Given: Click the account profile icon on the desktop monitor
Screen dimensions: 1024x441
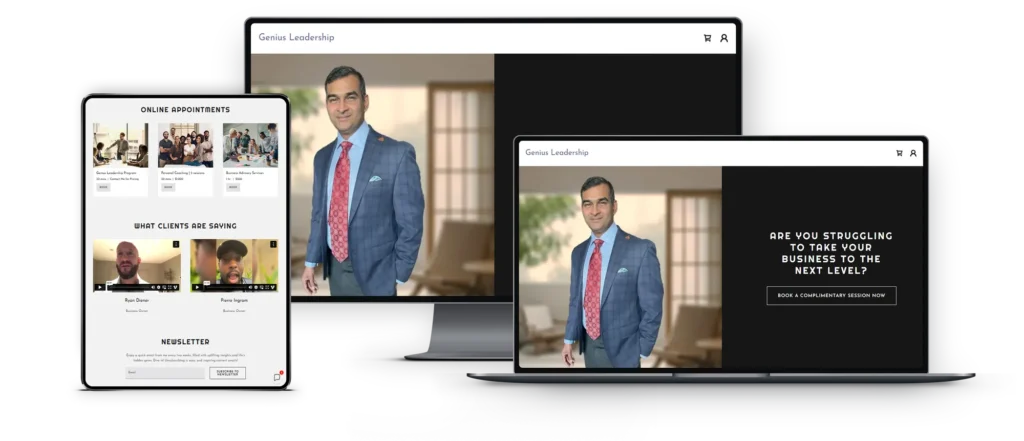Looking at the screenshot, I should pos(724,38).
